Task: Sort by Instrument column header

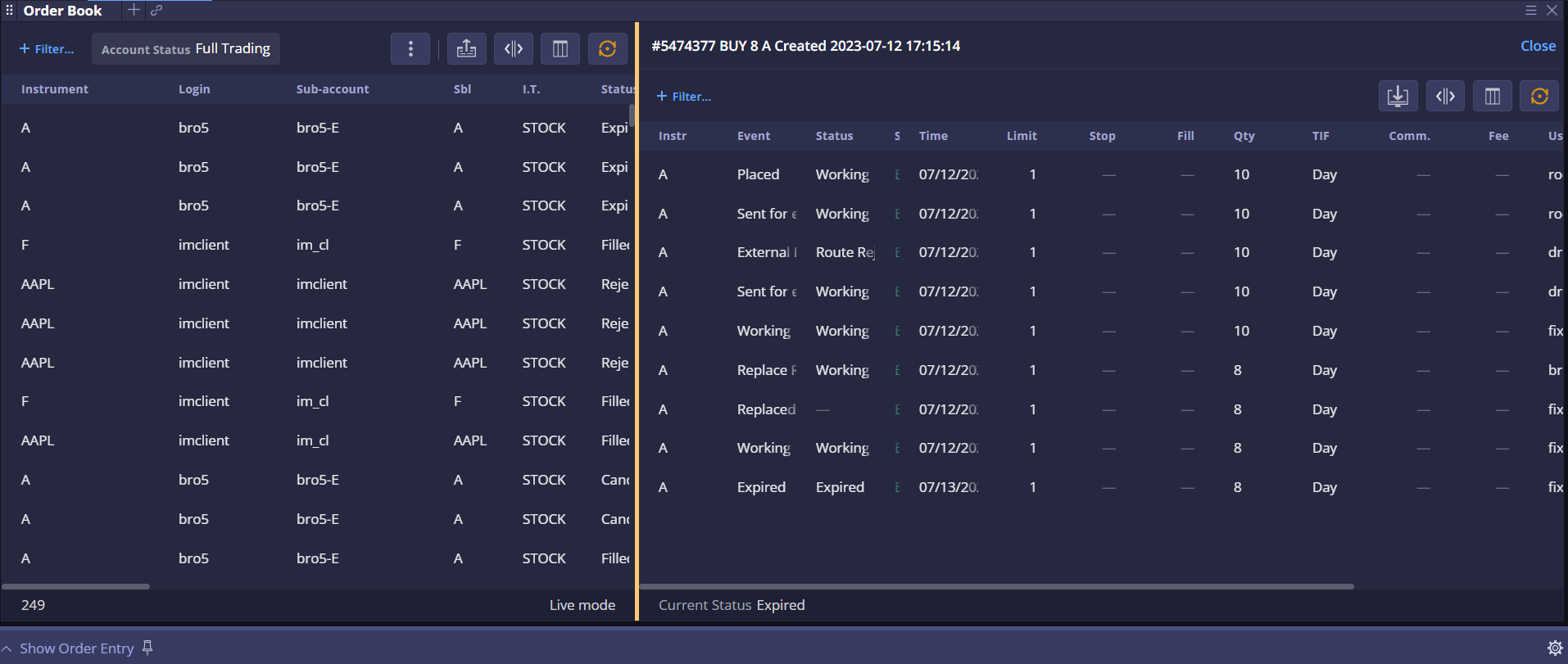Action: click(55, 89)
